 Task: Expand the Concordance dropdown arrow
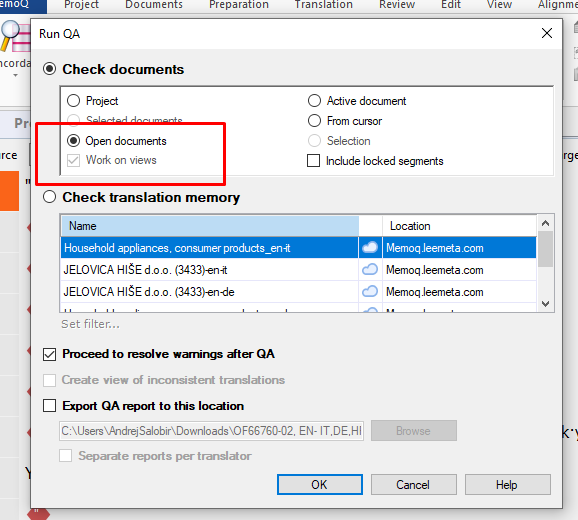pyautogui.click(x=15, y=76)
